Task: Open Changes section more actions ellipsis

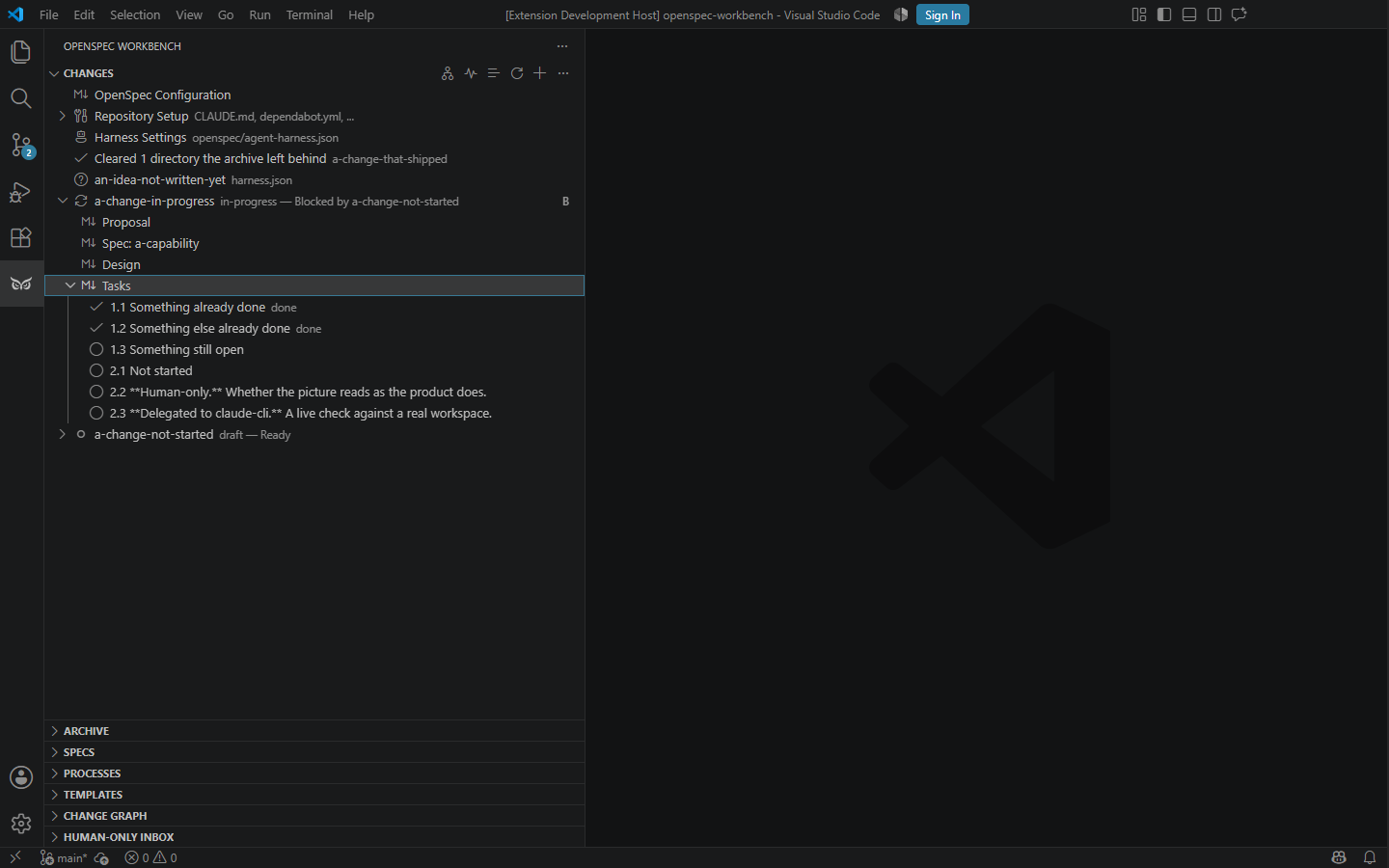Action: tap(563, 73)
